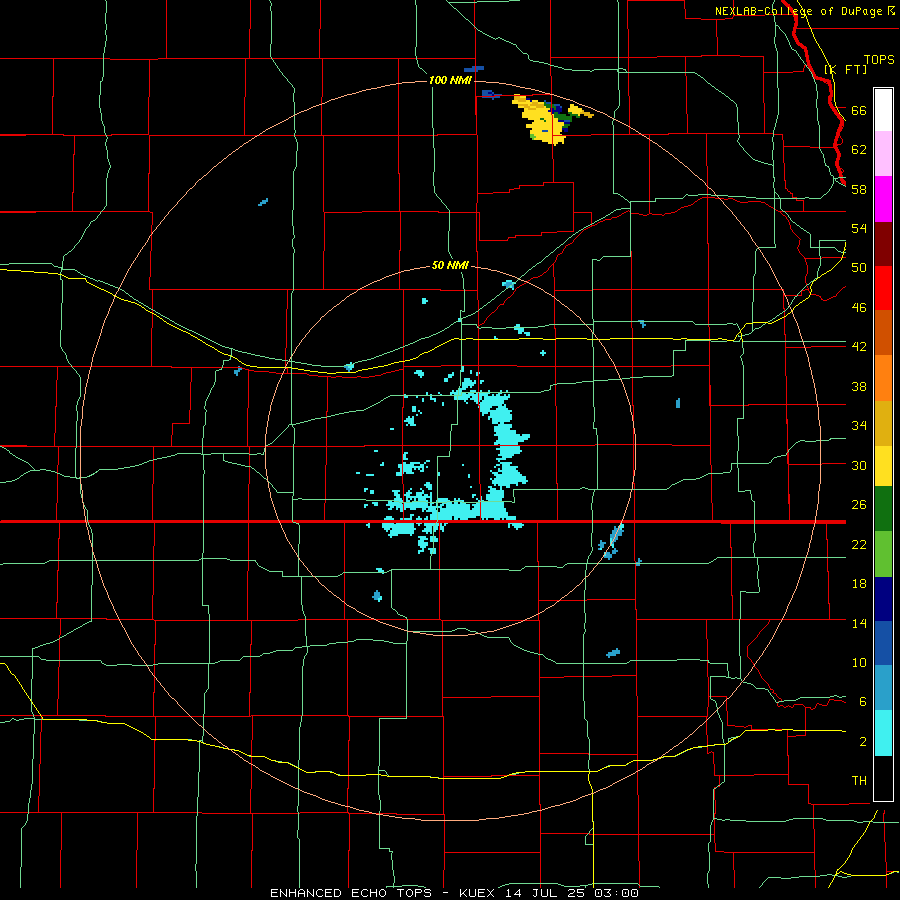
Task: Click the '14' legend value
Action: (859, 623)
